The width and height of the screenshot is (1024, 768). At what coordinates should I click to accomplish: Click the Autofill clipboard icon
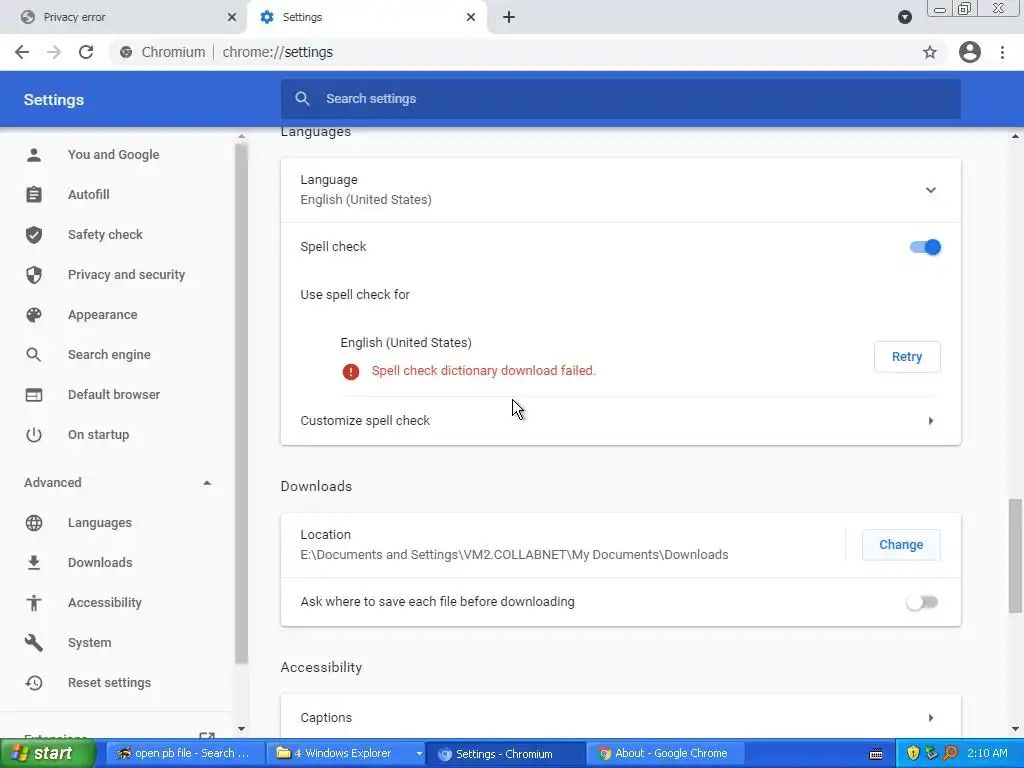coord(34,195)
